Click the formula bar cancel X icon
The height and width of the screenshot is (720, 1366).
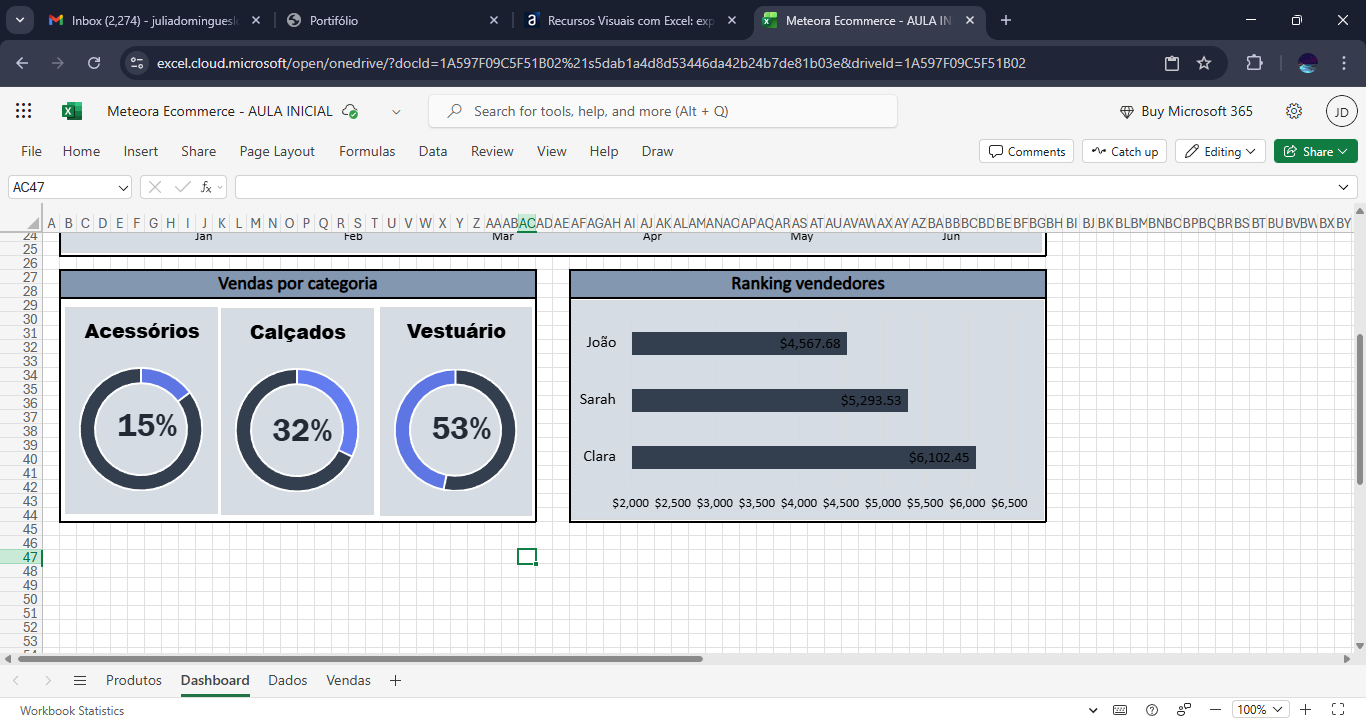tap(155, 187)
